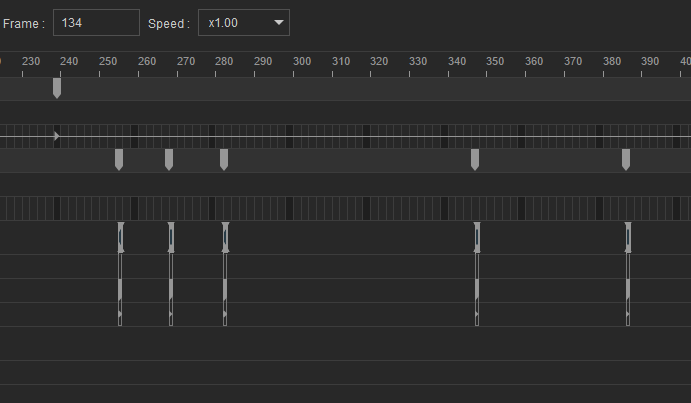Click ruler label 320
This screenshot has width=691, height=403.
[379, 61]
